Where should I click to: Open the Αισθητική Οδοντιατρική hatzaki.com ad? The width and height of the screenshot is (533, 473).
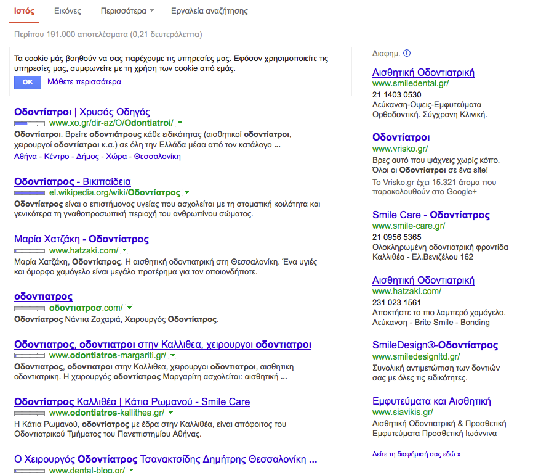click(x=423, y=280)
